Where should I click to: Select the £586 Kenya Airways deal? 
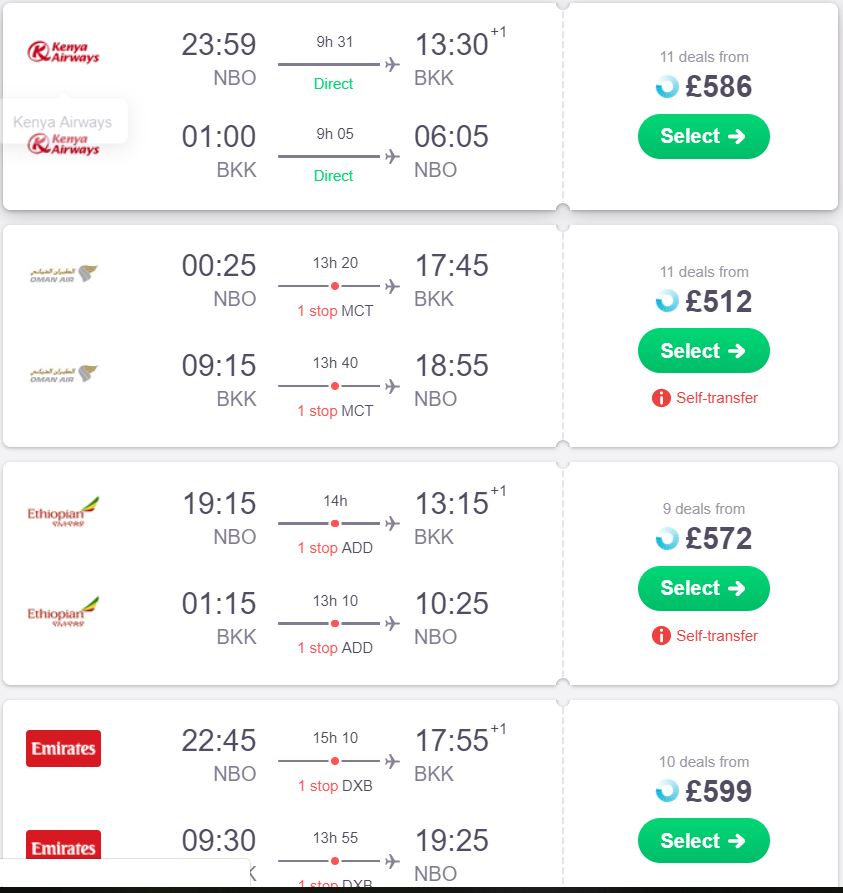click(703, 136)
